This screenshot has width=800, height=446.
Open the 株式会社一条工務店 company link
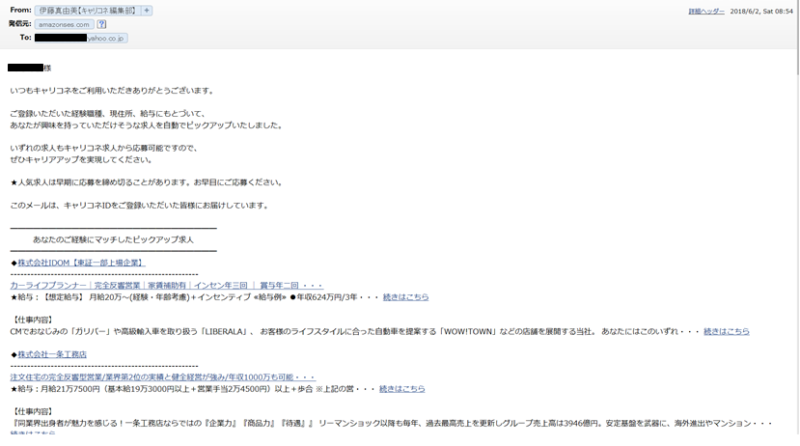pyautogui.click(x=52, y=354)
